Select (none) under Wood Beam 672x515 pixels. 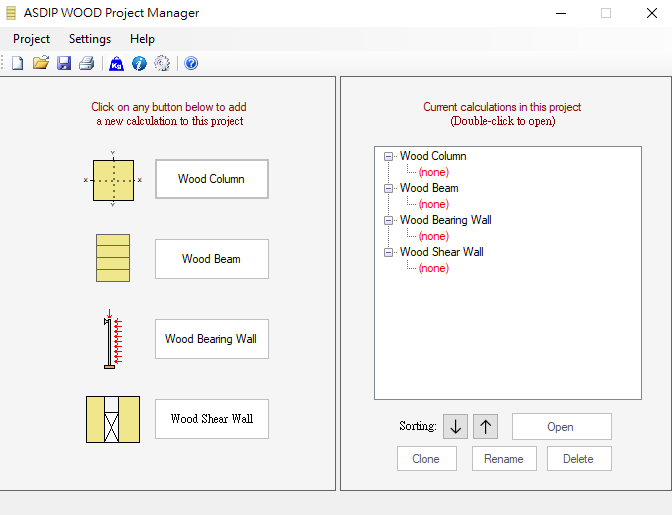pos(434,204)
